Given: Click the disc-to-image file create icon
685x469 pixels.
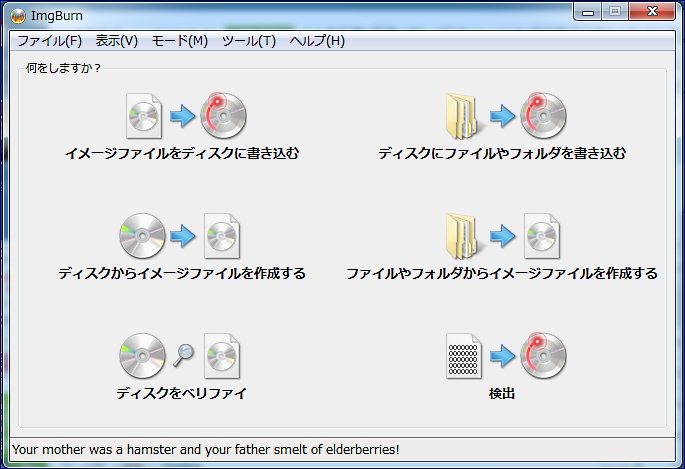Looking at the screenshot, I should 180,236.
